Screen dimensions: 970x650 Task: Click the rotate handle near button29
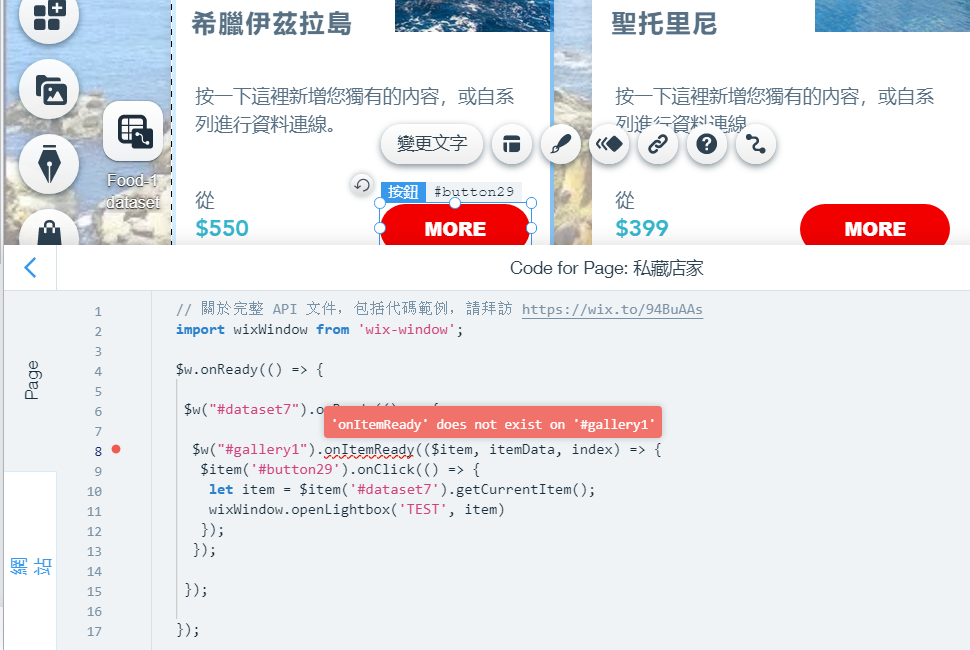[x=362, y=185]
